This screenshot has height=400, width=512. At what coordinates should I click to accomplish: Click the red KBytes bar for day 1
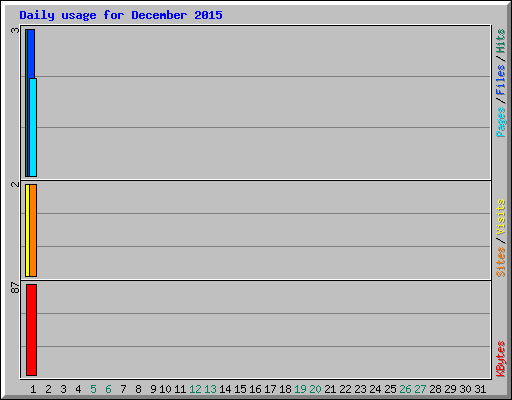[x=31, y=330]
